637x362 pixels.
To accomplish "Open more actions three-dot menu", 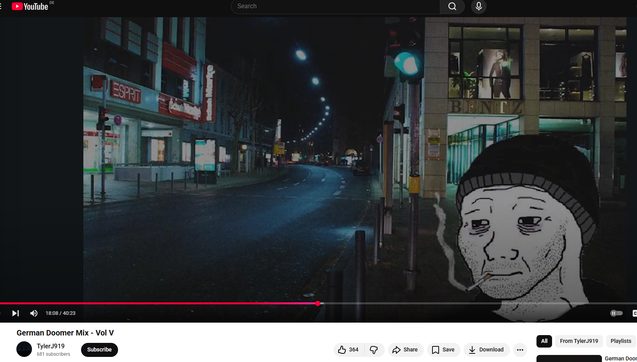I will tap(520, 350).
